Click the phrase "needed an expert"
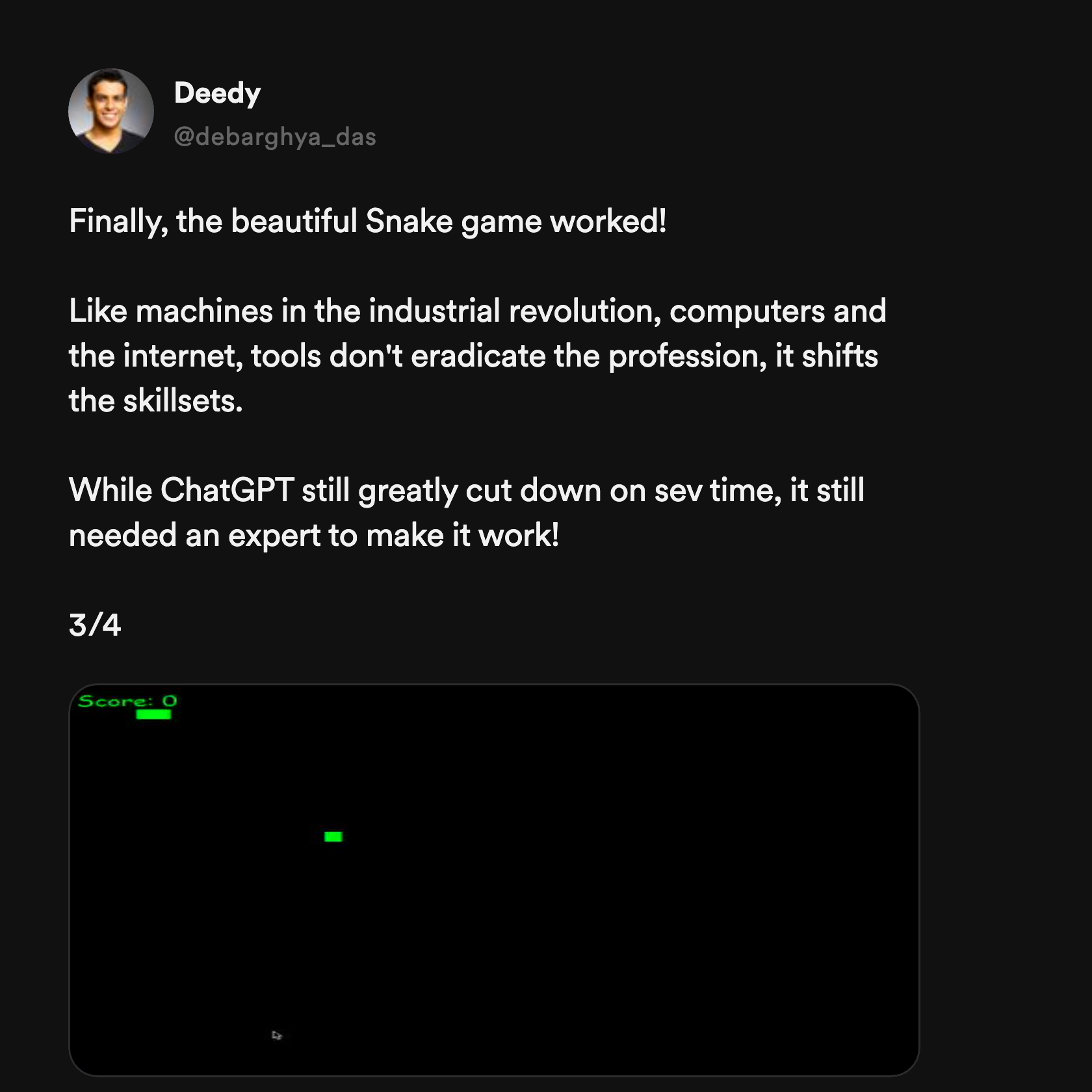This screenshot has height=1092, width=1092. pos(194,535)
